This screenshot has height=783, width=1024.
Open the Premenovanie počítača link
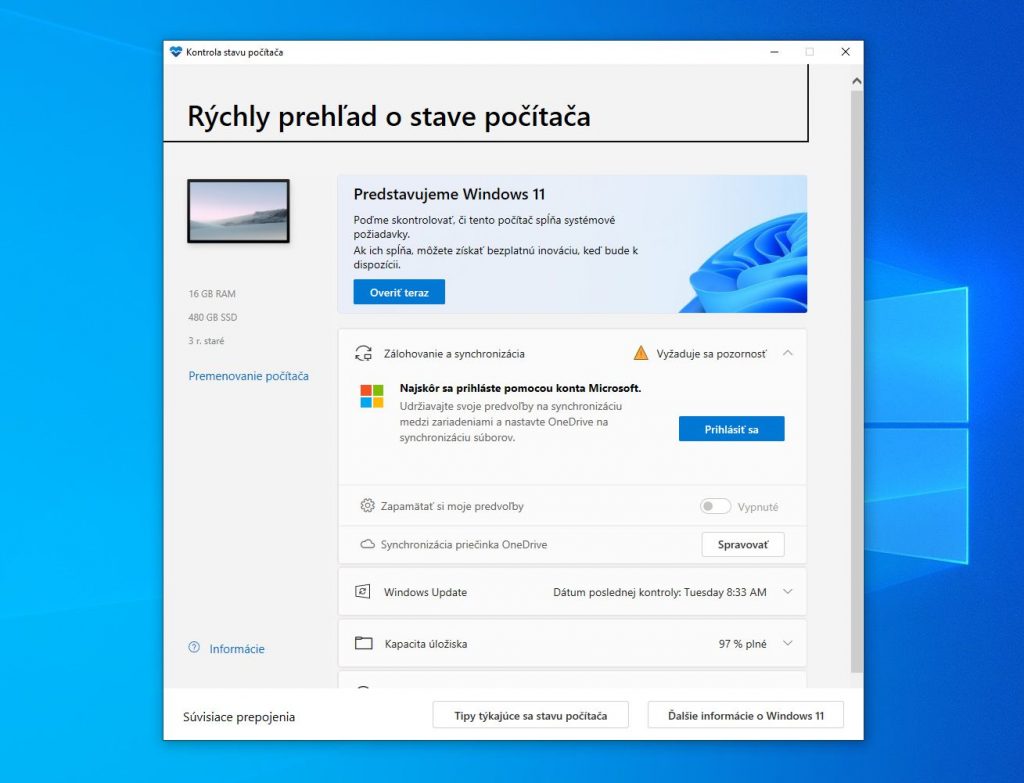click(248, 376)
